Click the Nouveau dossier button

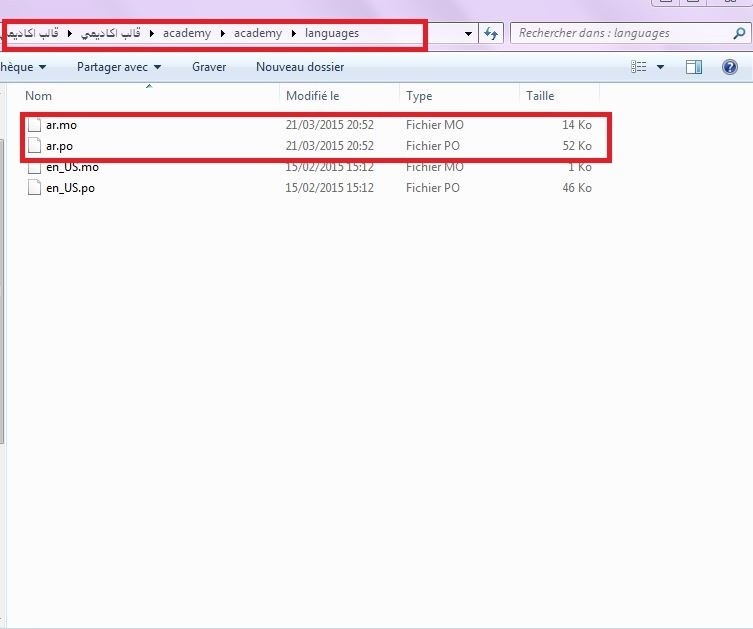coord(300,67)
